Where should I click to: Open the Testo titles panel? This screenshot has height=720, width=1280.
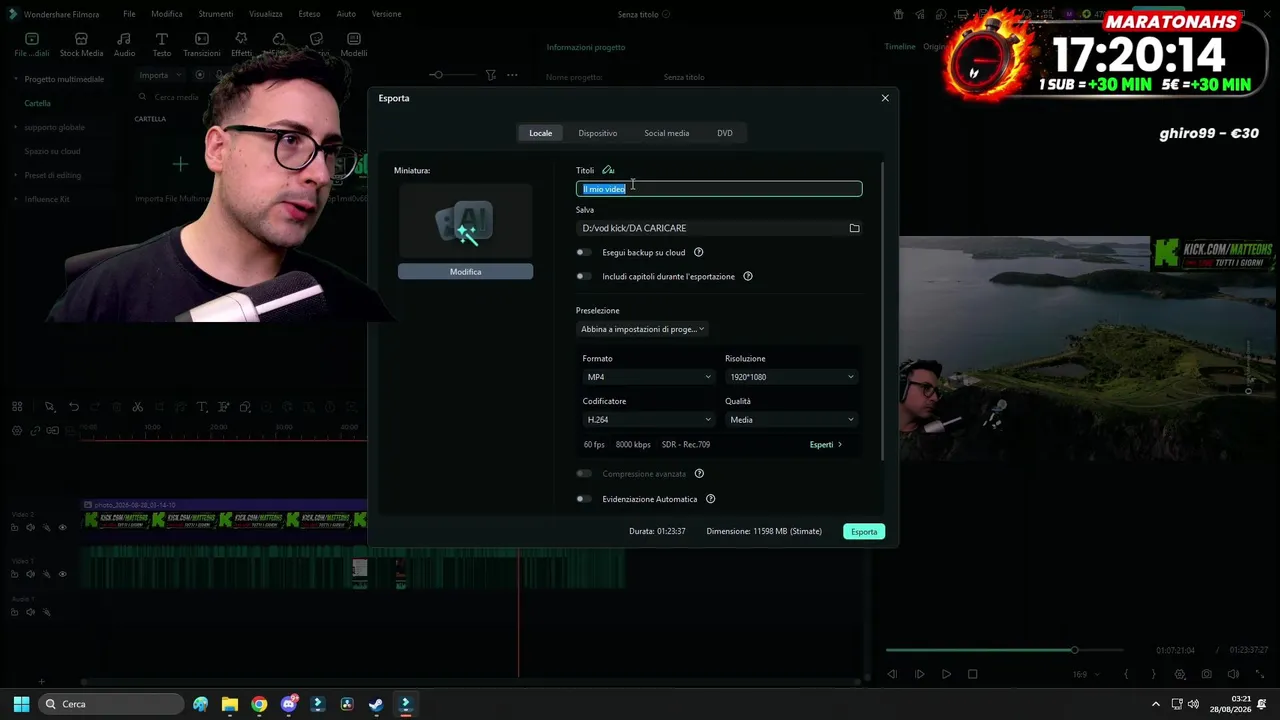pos(161,44)
